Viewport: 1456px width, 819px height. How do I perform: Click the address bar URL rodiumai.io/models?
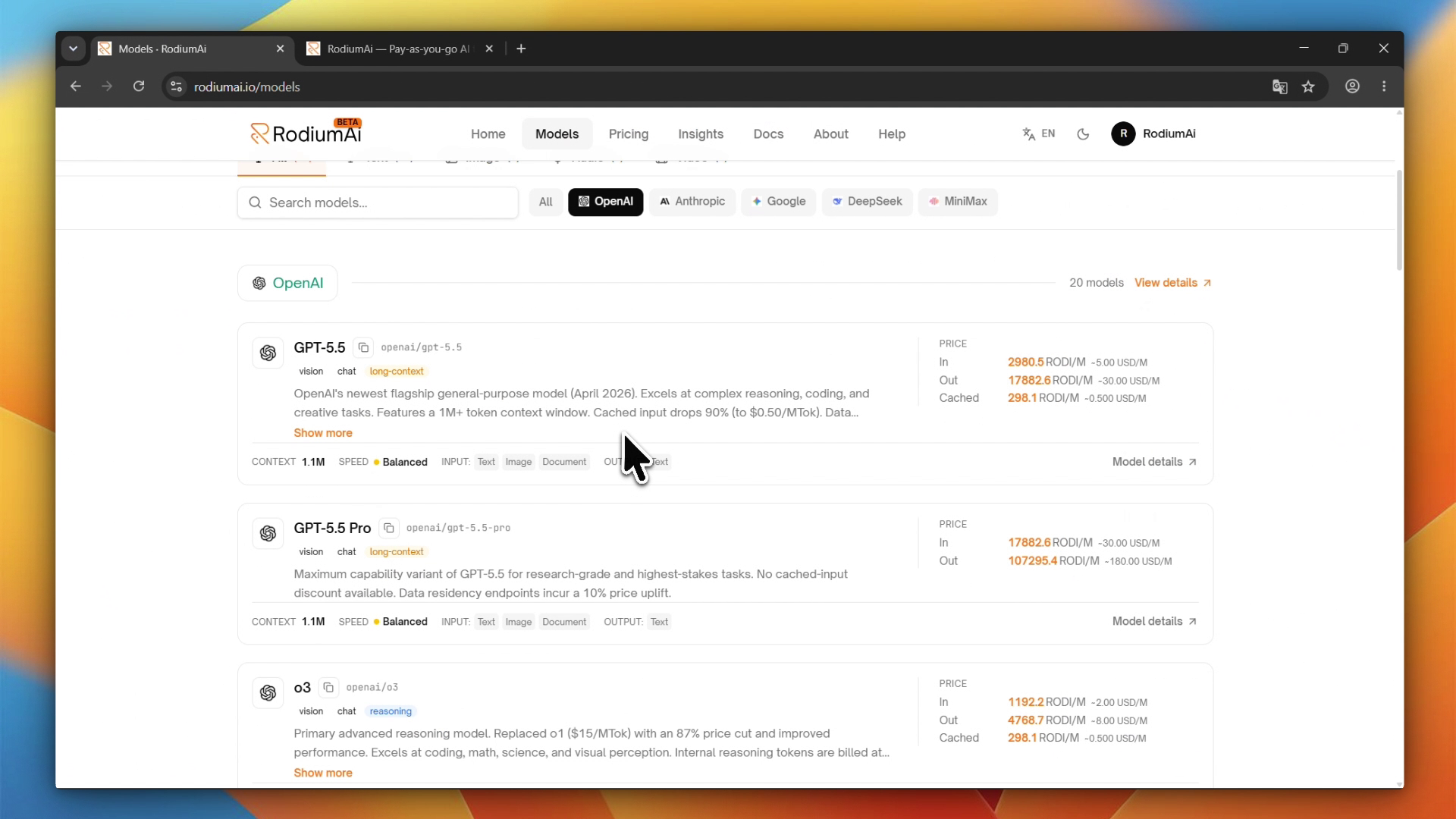(247, 86)
